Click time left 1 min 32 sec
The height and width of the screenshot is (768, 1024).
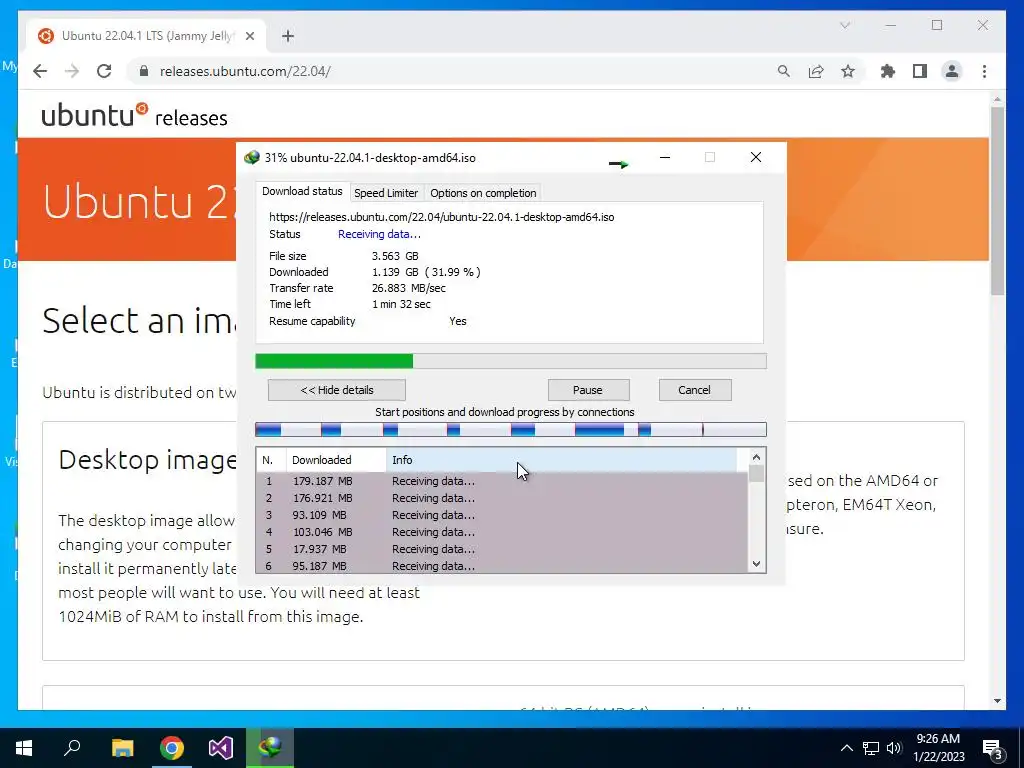[401, 304]
